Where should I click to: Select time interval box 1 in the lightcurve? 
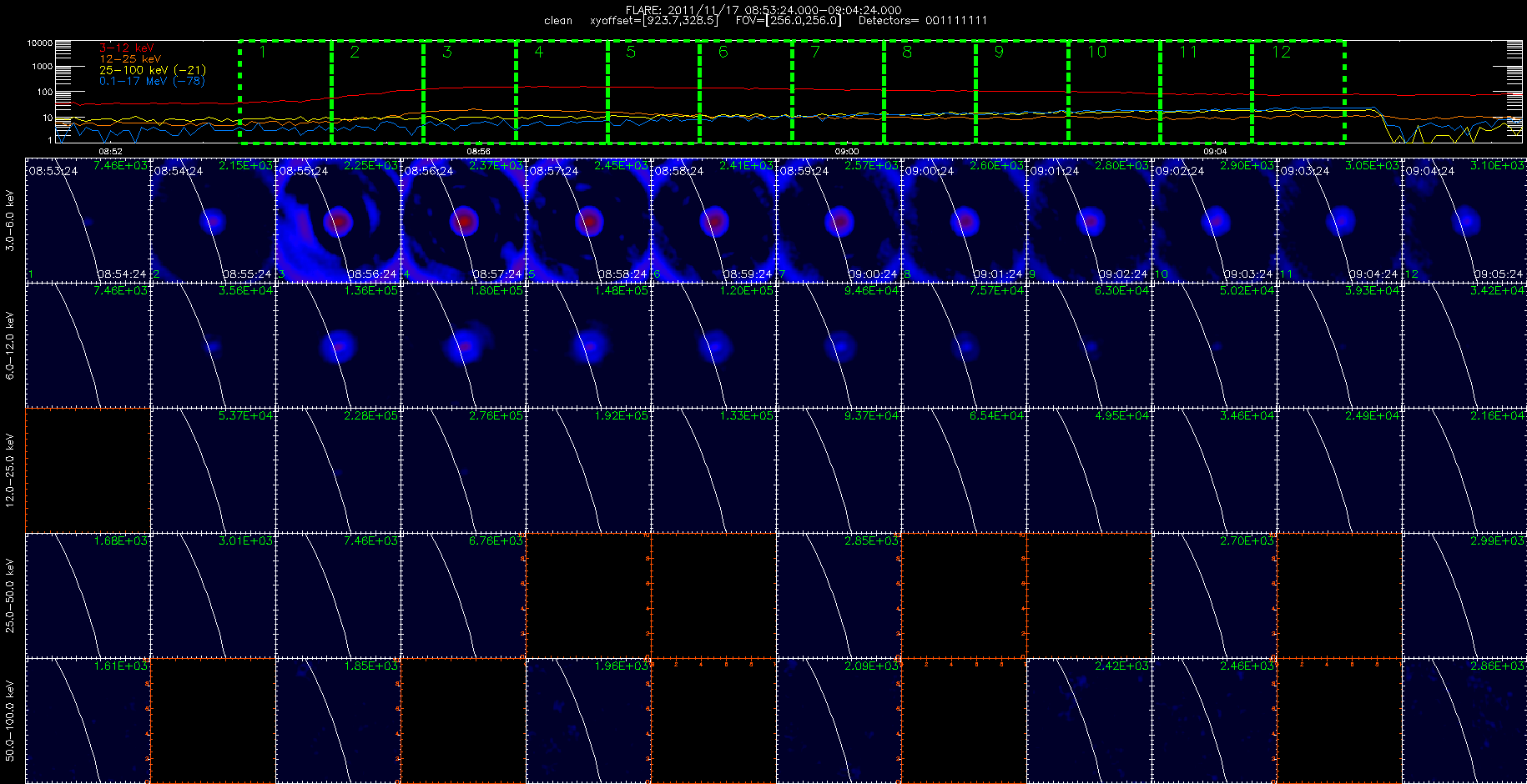[x=285, y=92]
